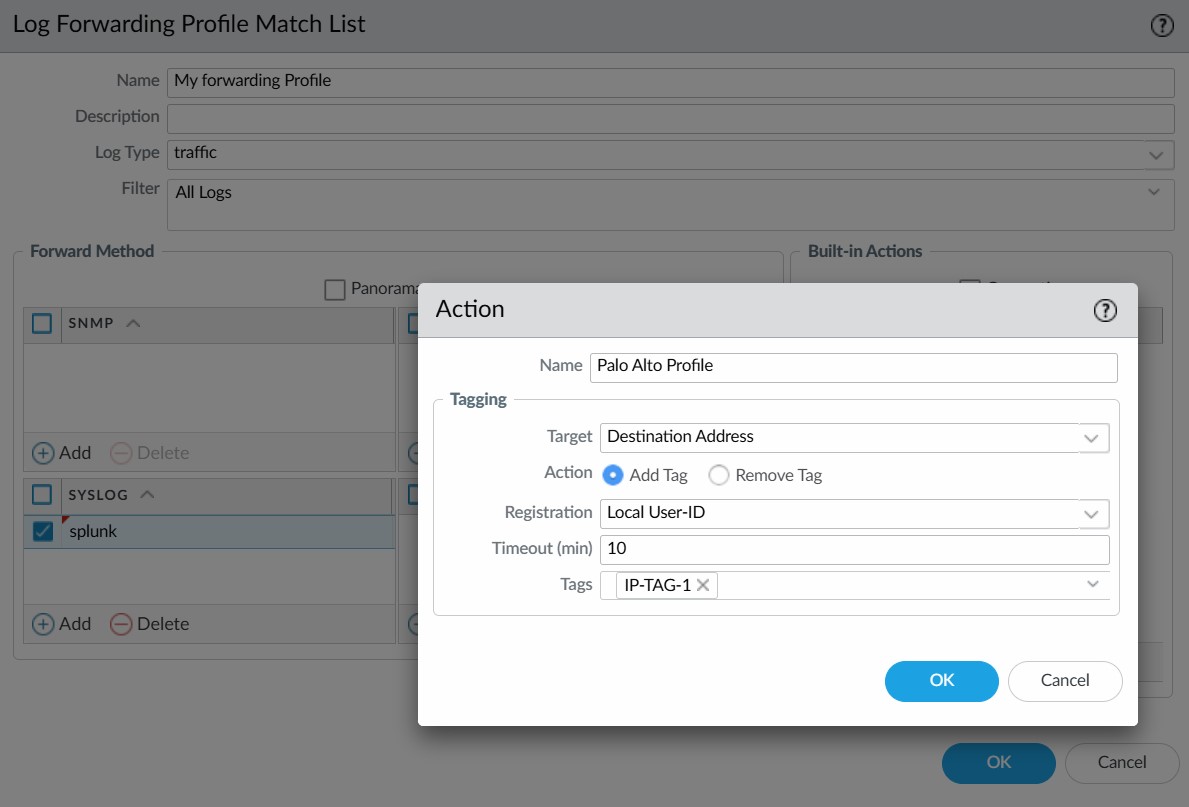The height and width of the screenshot is (807, 1189).
Task: Uncheck the splunk syslog entry
Action: click(43, 532)
